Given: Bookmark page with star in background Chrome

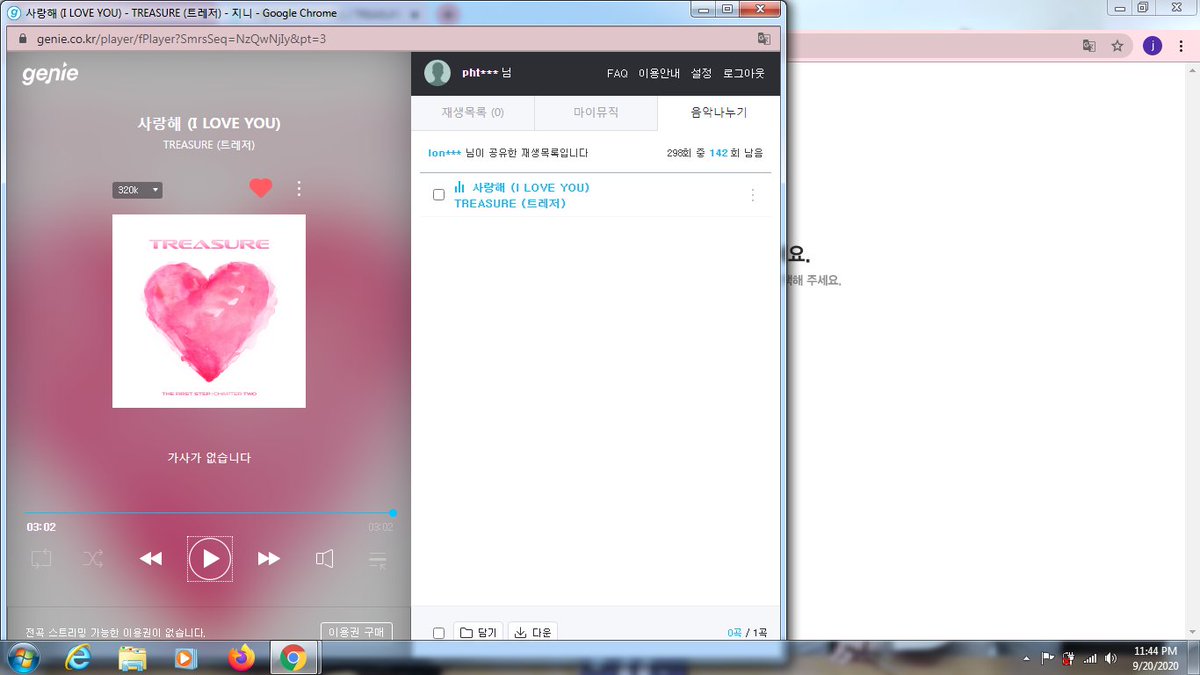Looking at the screenshot, I should [x=1118, y=46].
